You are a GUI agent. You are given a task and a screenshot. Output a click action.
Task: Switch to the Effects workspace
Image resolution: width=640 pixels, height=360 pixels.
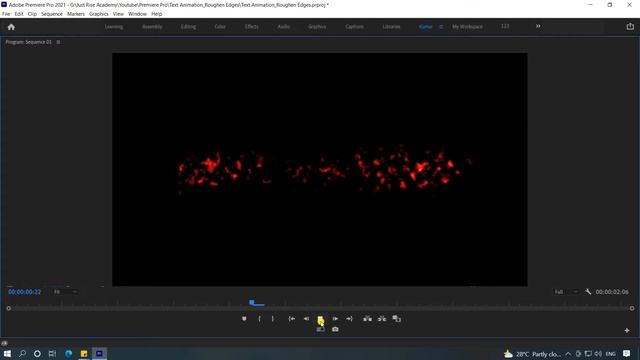tap(251, 27)
